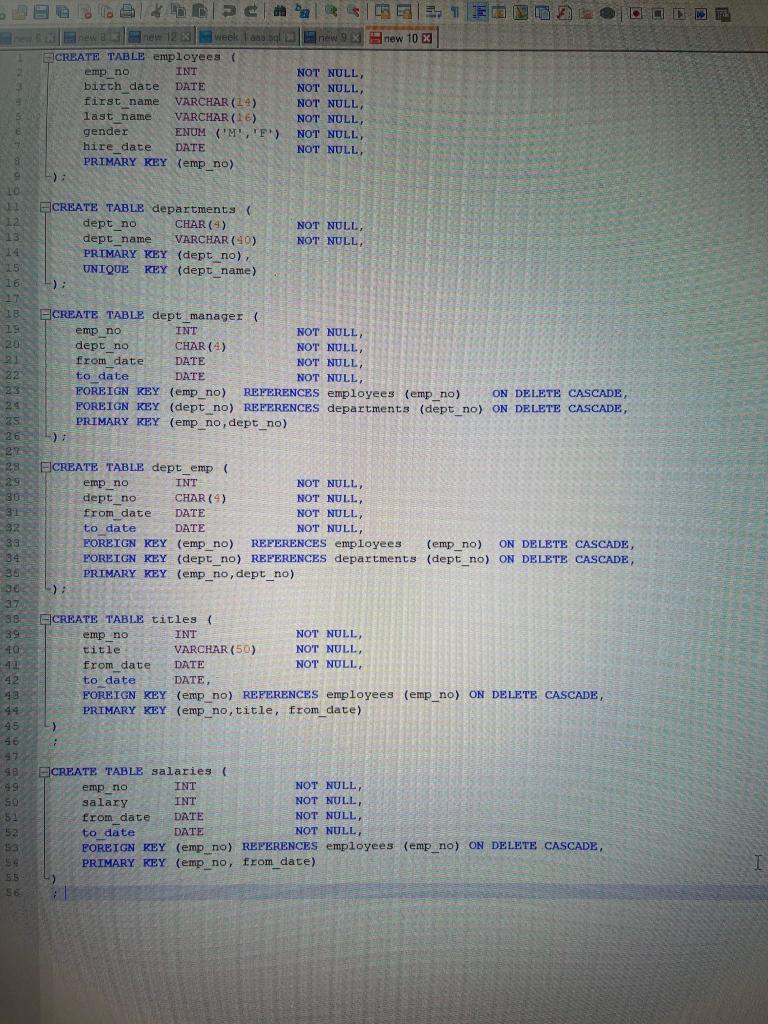The width and height of the screenshot is (768, 1024).
Task: Collapse the CREATE TABLE titles fold
Action: click(45, 619)
